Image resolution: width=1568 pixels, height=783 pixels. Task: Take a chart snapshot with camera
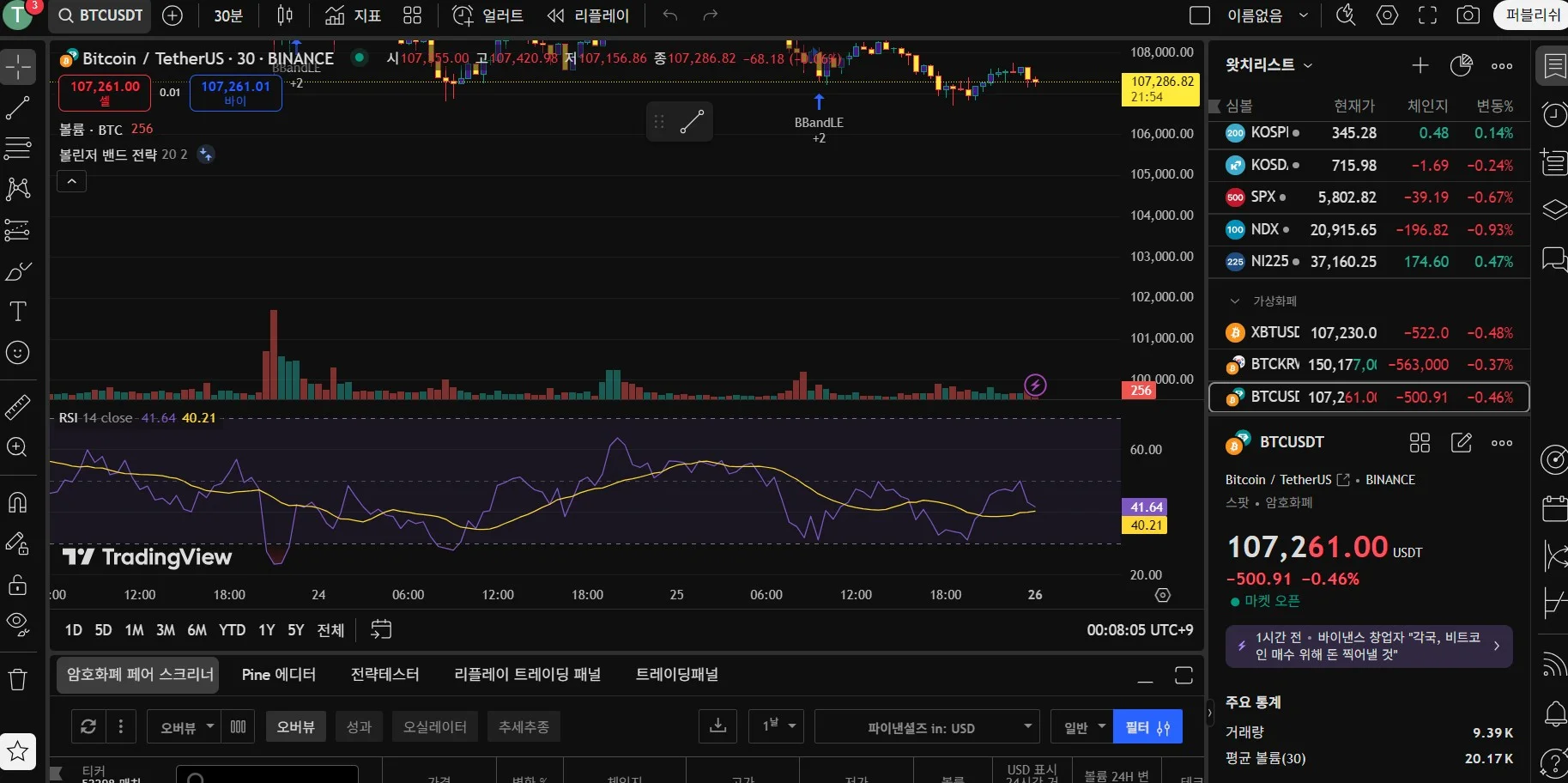pyautogui.click(x=1468, y=15)
